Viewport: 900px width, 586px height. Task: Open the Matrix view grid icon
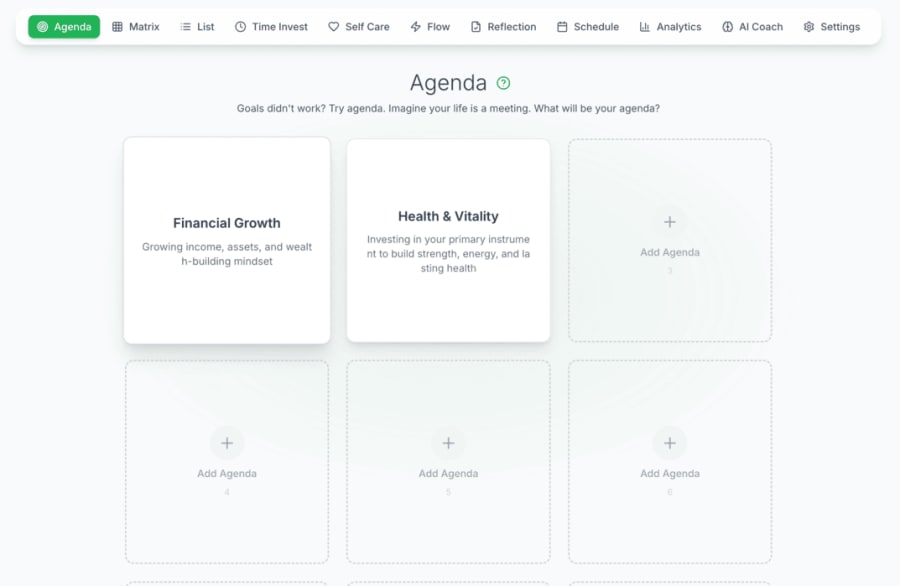click(117, 26)
